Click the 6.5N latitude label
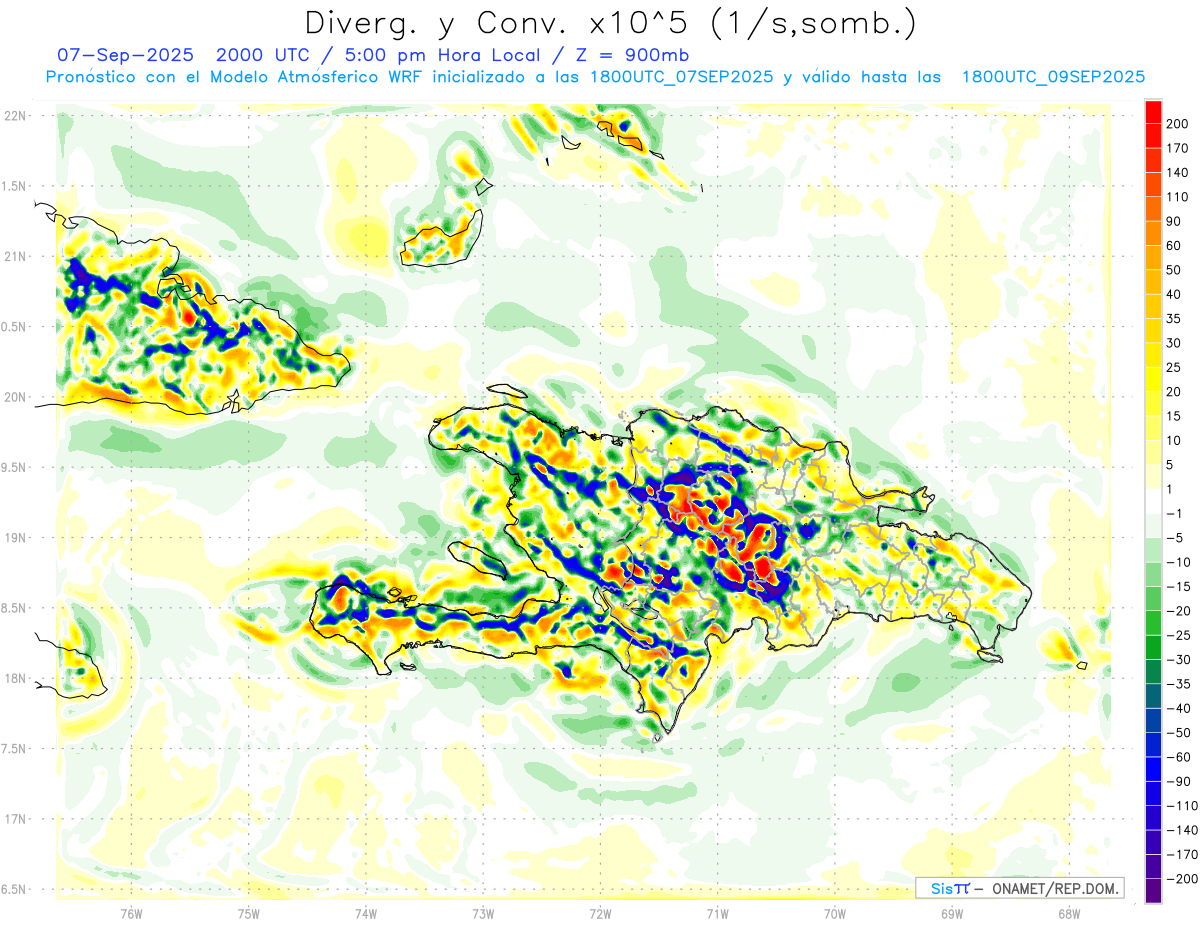 click(x=15, y=889)
